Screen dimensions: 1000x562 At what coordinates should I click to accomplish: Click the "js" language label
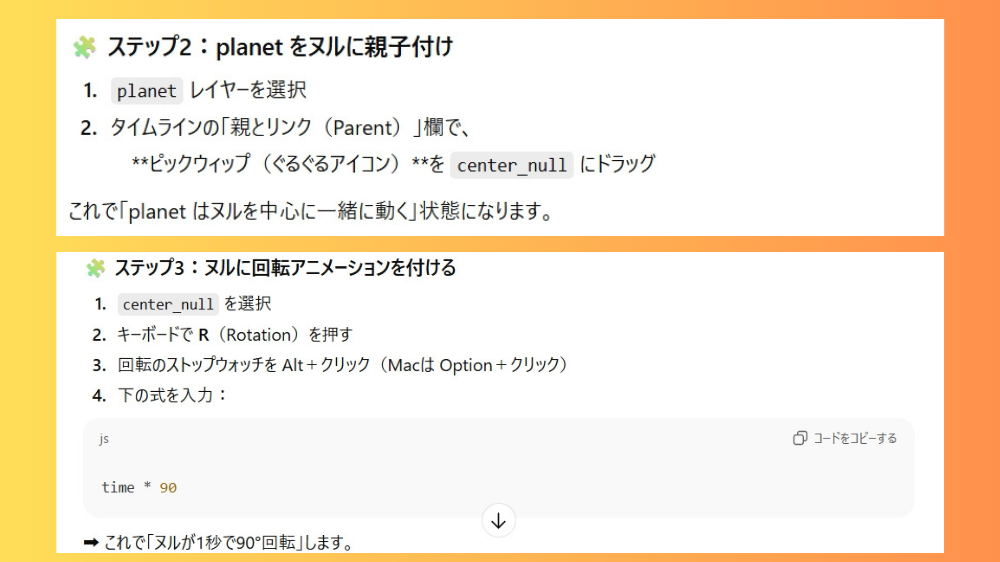[104, 439]
